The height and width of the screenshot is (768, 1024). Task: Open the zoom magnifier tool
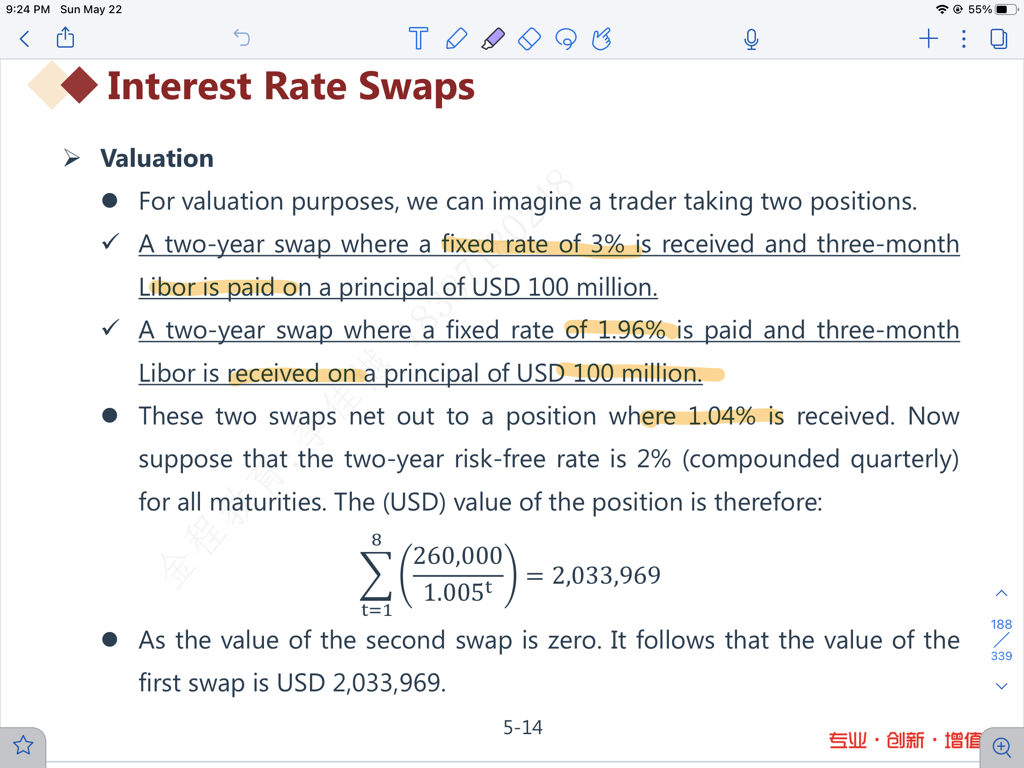click(1001, 746)
